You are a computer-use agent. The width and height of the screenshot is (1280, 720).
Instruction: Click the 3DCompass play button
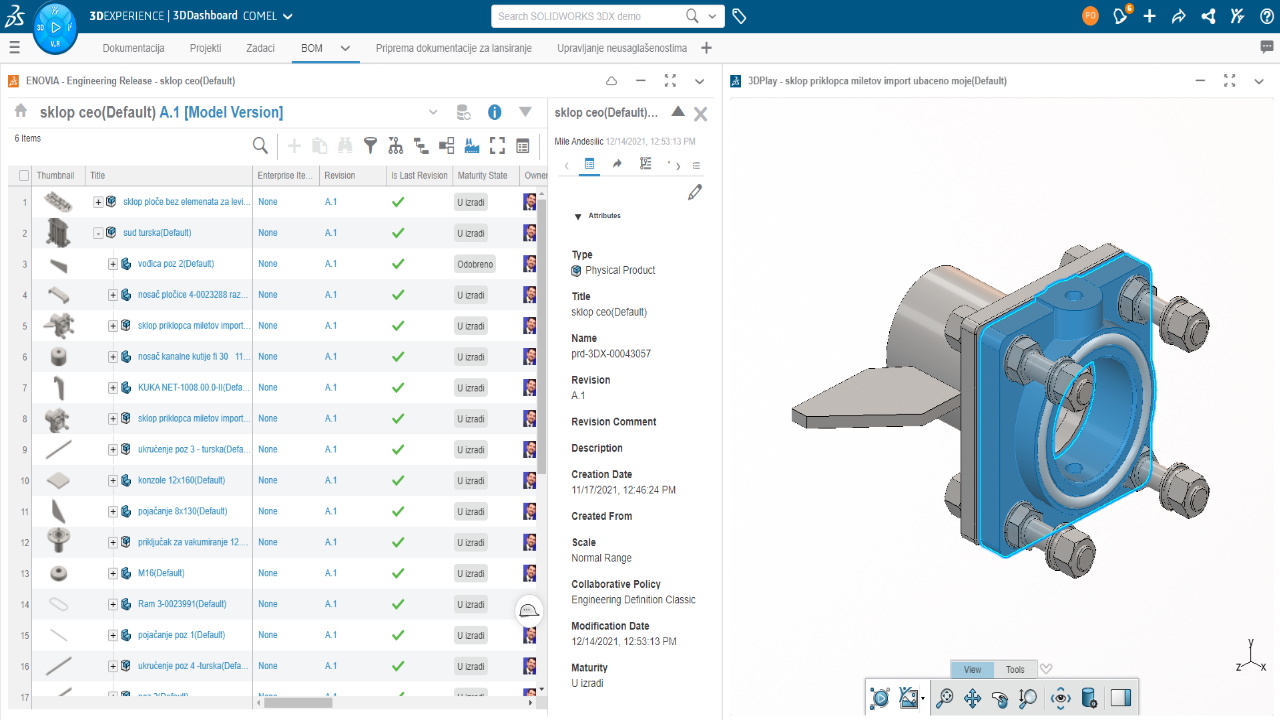coord(55,27)
